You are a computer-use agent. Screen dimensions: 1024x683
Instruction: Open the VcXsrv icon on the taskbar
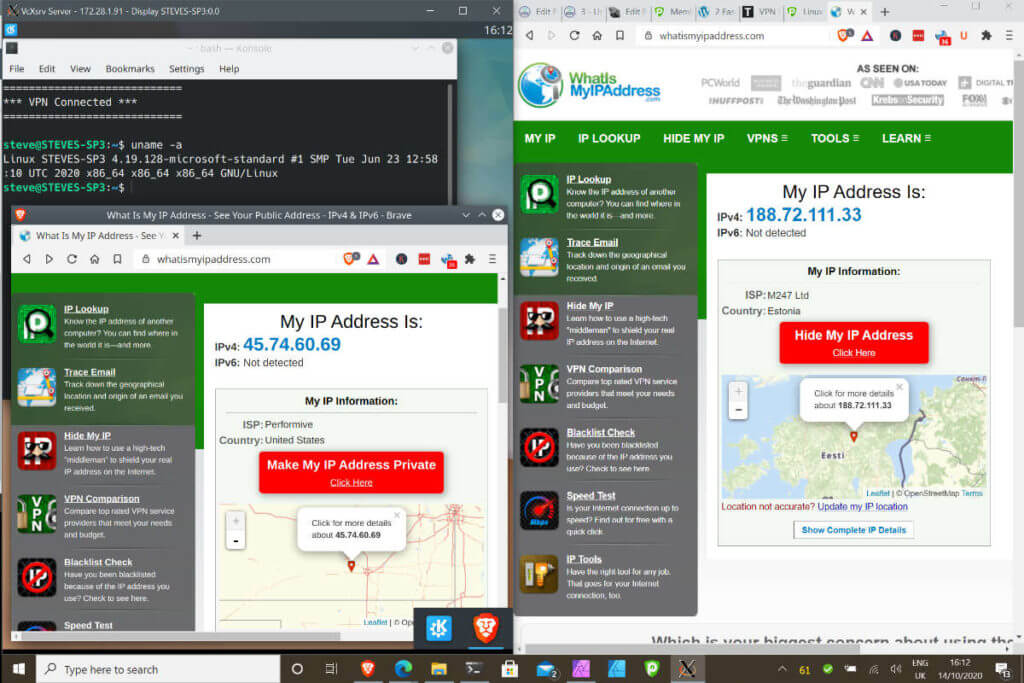click(x=687, y=670)
